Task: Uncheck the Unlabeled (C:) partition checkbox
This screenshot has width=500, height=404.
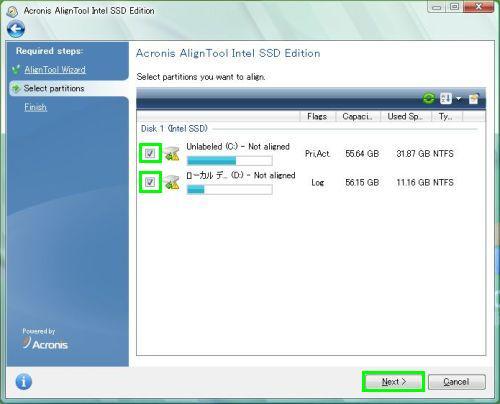Action: pyautogui.click(x=150, y=153)
